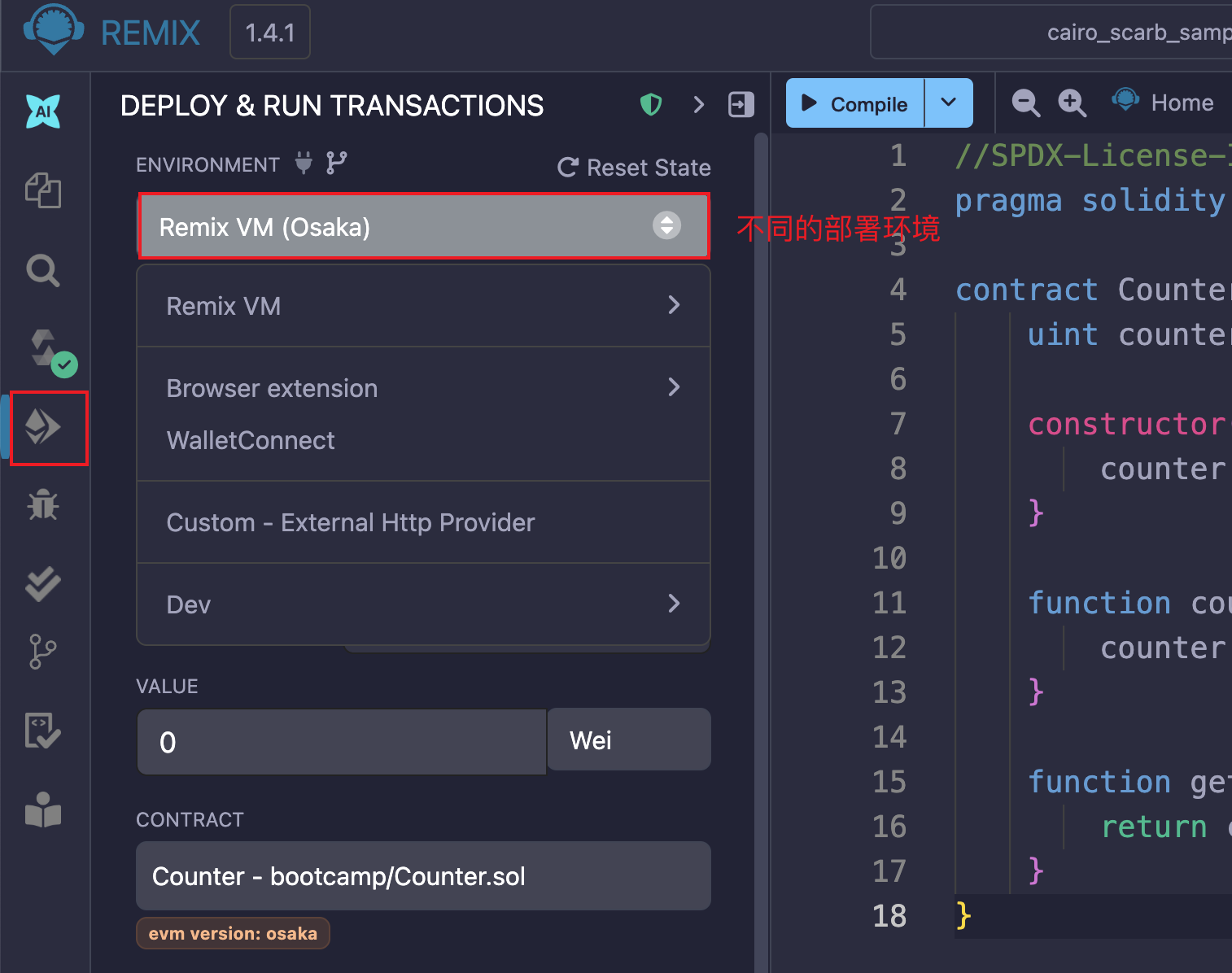The image size is (1232, 973).
Task: Open the Debugger bug icon
Action: point(43,505)
